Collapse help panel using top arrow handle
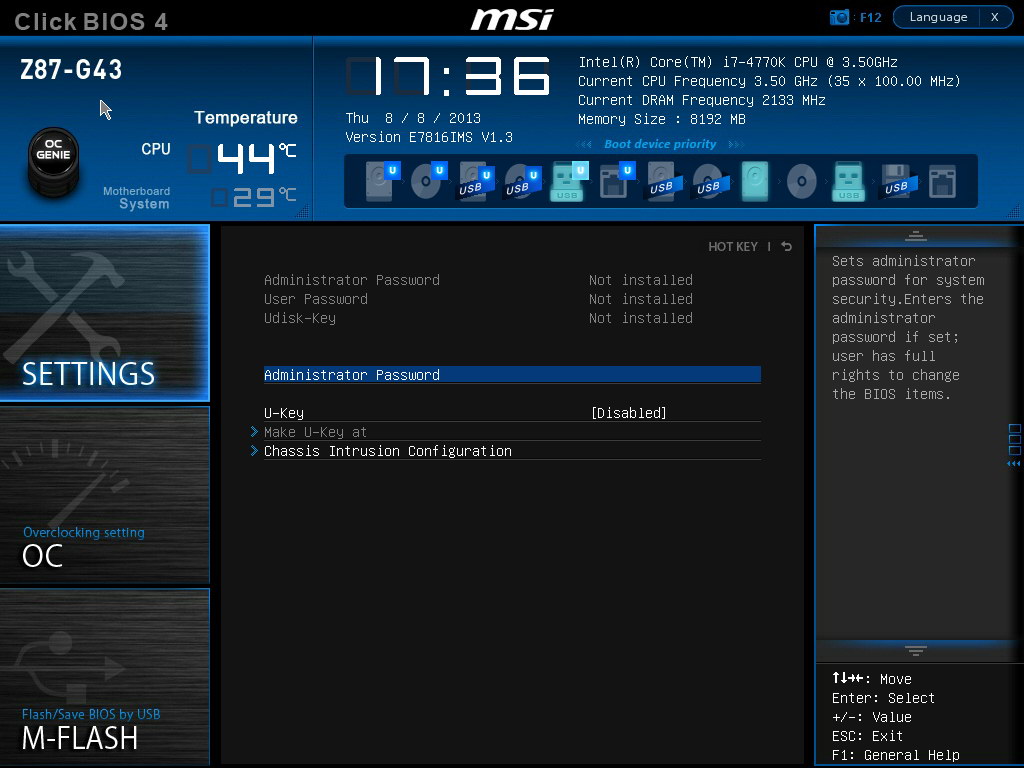Screen dimensions: 1024x768 pyautogui.click(x=915, y=236)
